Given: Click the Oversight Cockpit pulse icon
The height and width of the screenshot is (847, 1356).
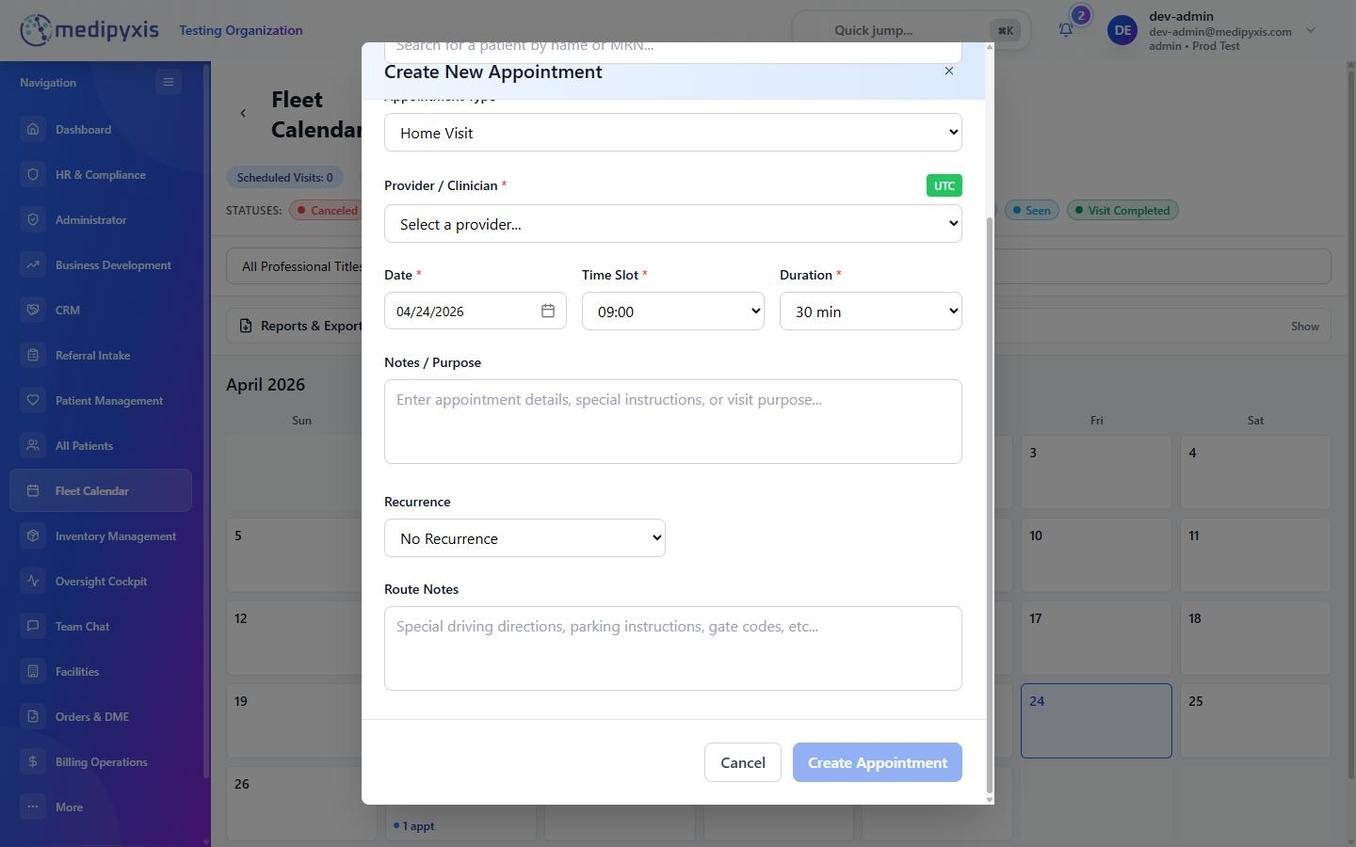Looking at the screenshot, I should click(33, 581).
